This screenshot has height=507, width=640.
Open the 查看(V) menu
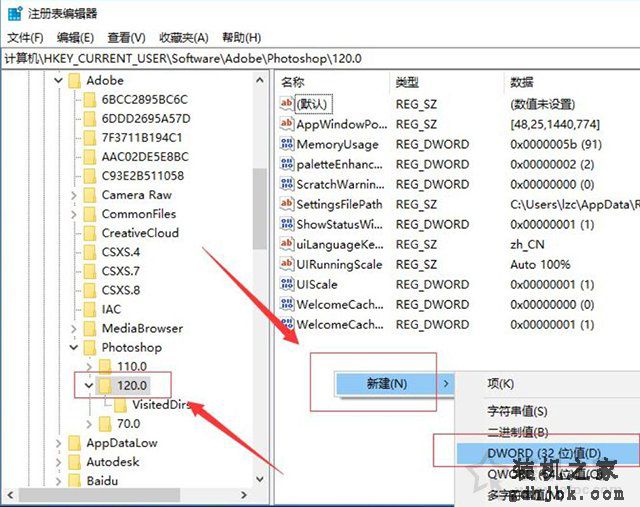[127, 38]
